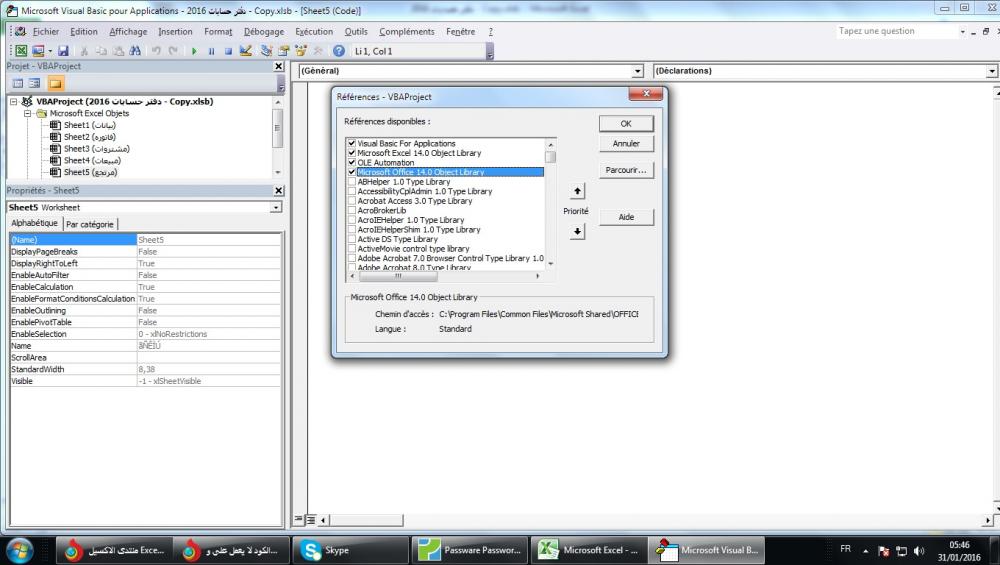Select Sheet1 in the project tree
The height and width of the screenshot is (565, 1000).
[89, 126]
